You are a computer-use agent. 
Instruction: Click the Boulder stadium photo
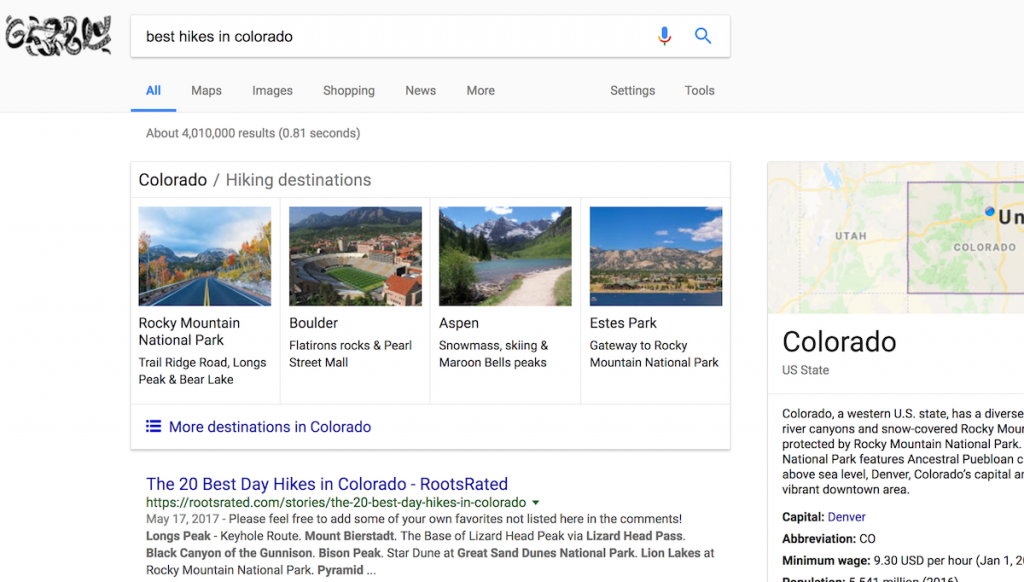click(355, 256)
